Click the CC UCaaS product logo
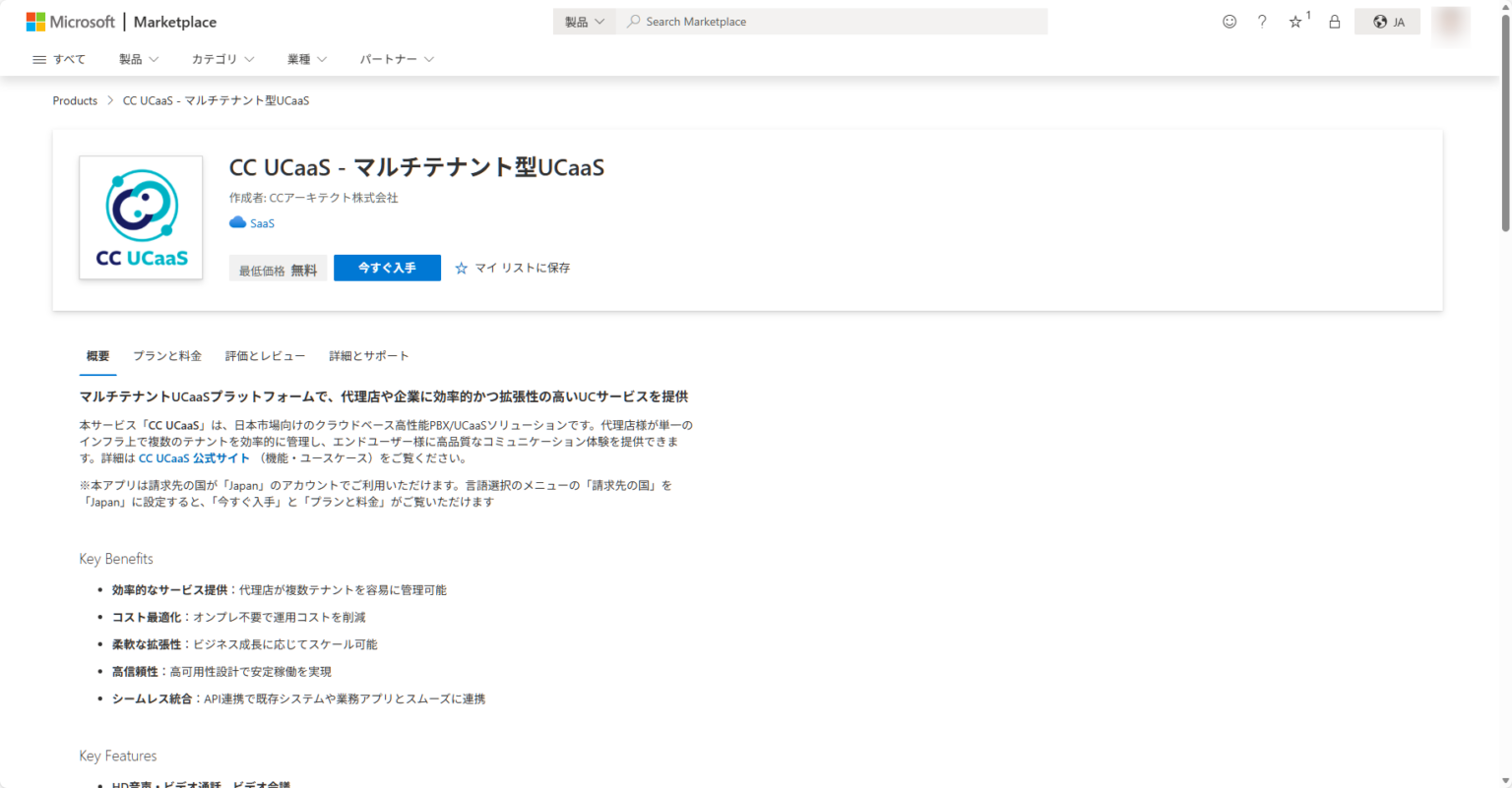 tap(140, 217)
